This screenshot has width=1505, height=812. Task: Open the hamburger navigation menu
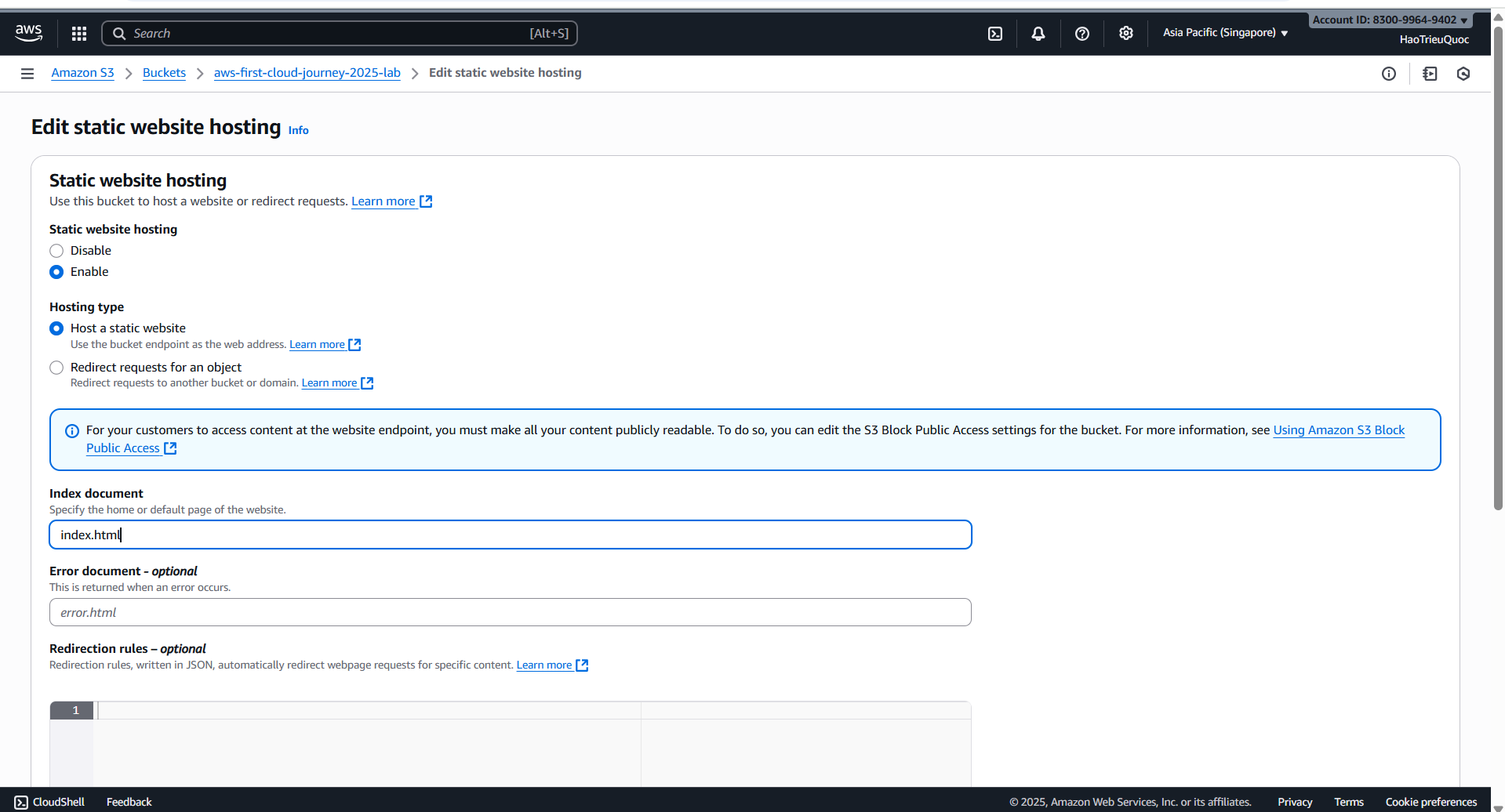27,73
